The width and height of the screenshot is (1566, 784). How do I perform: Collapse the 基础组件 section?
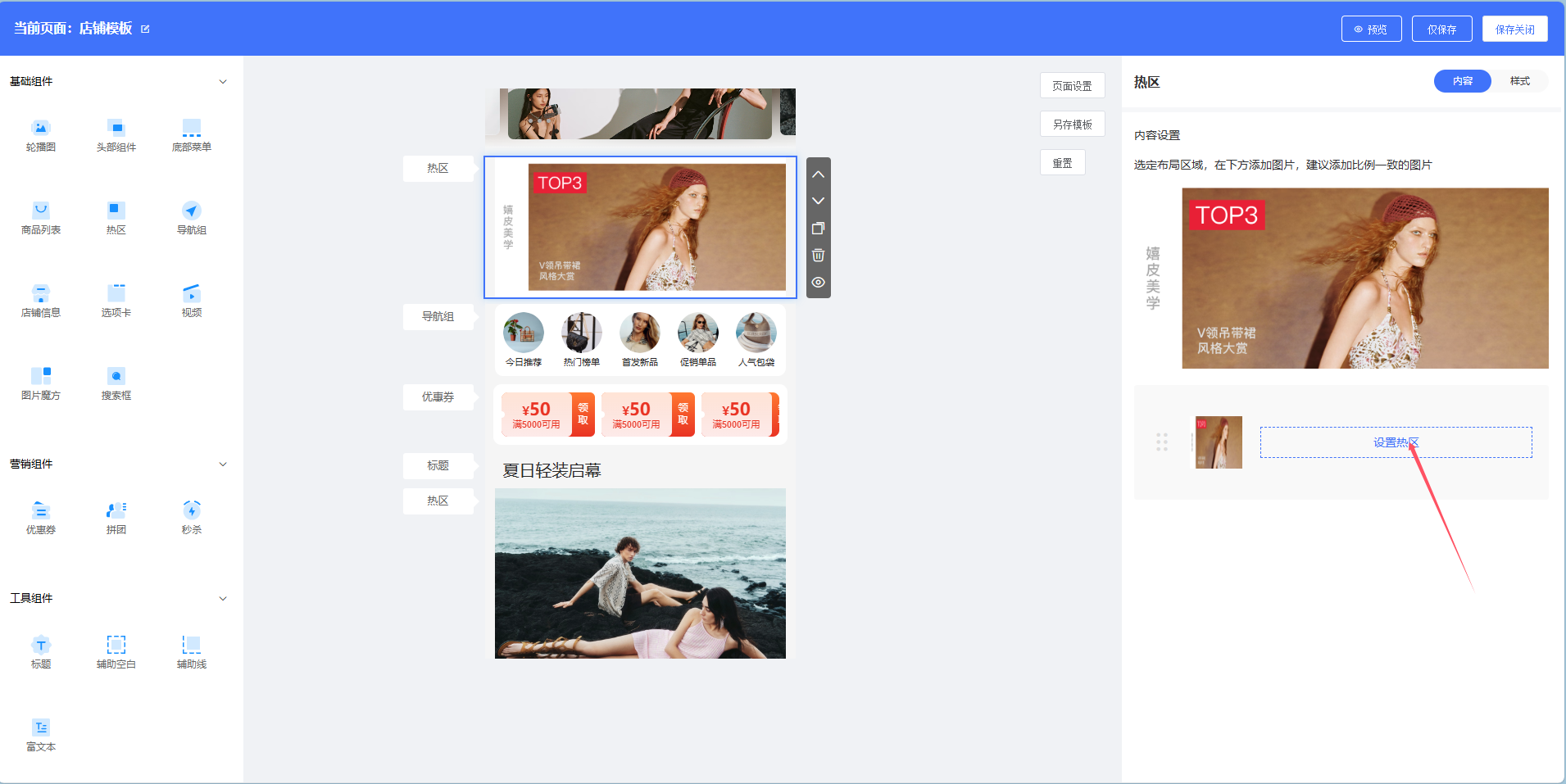pyautogui.click(x=222, y=81)
